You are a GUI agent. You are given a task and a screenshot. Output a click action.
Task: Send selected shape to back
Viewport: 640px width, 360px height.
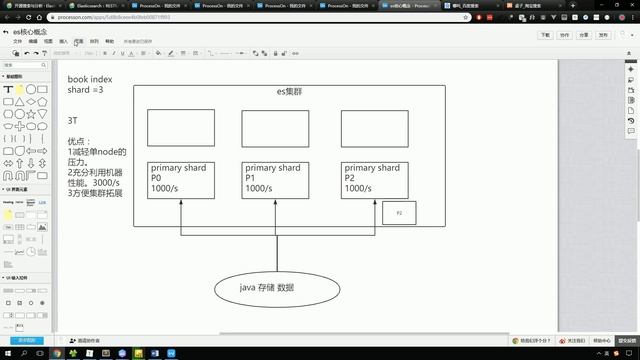click(x=264, y=53)
